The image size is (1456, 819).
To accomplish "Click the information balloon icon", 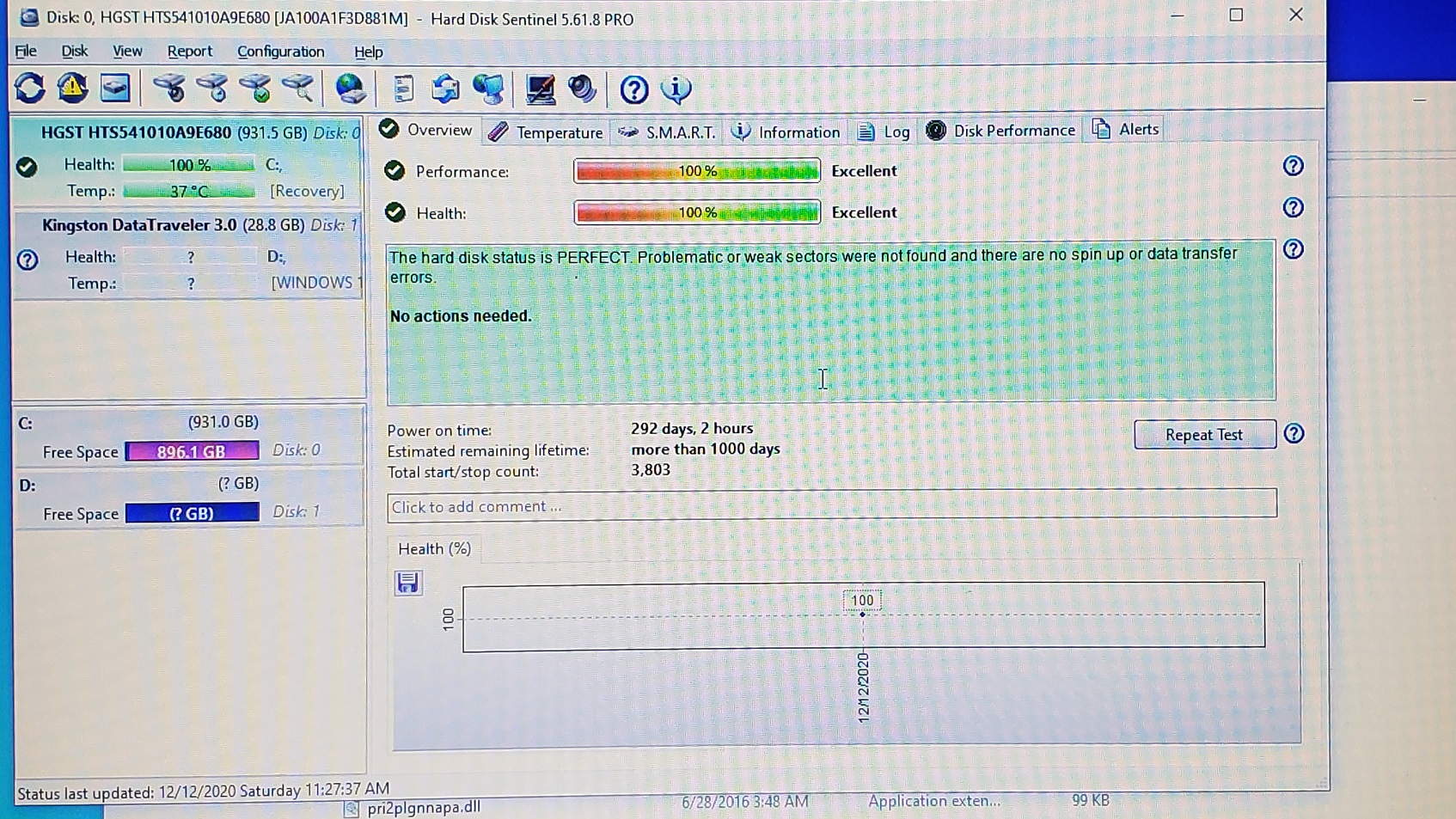I will [676, 89].
